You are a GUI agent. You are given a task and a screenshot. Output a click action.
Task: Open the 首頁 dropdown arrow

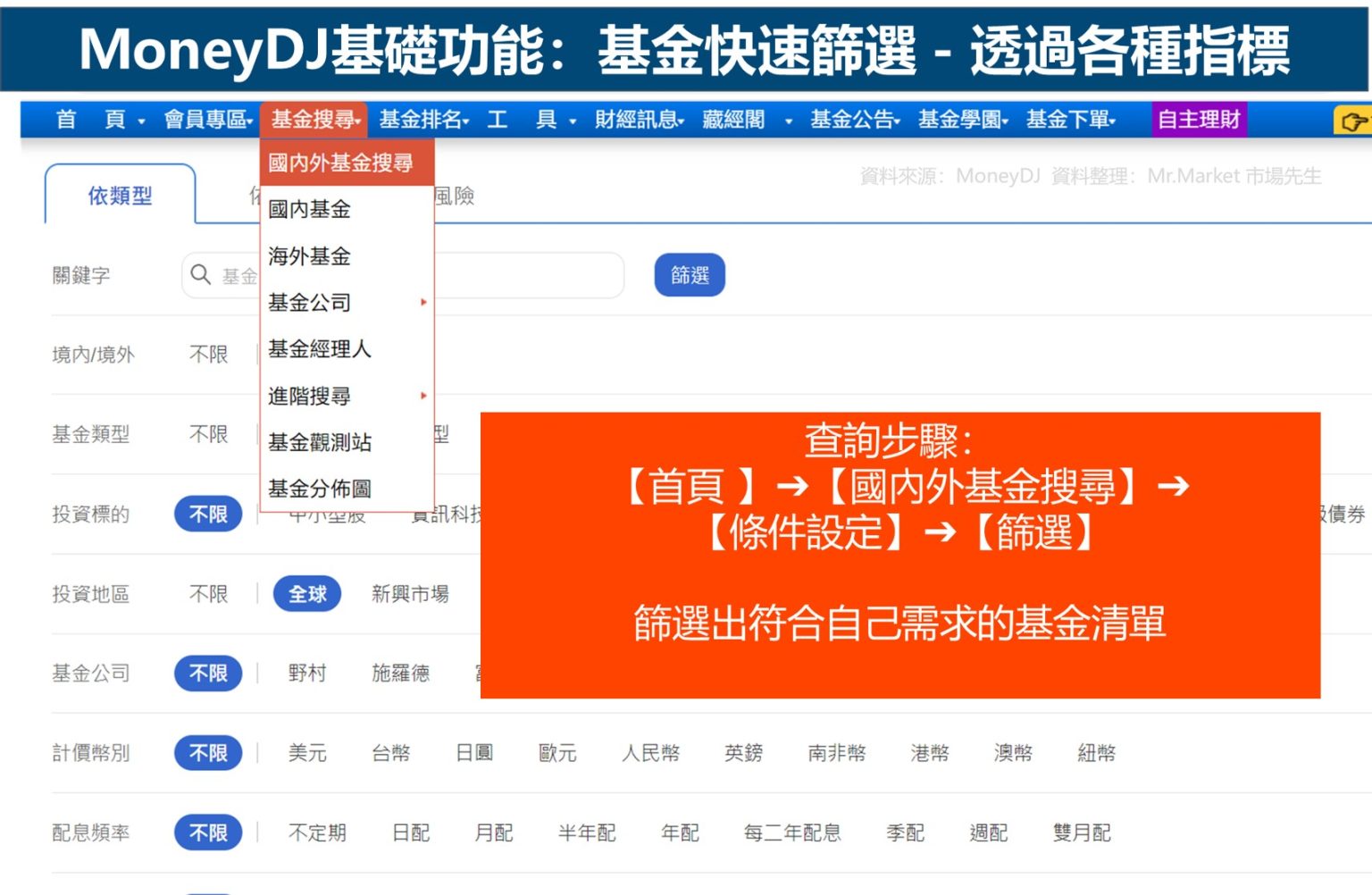(x=140, y=121)
